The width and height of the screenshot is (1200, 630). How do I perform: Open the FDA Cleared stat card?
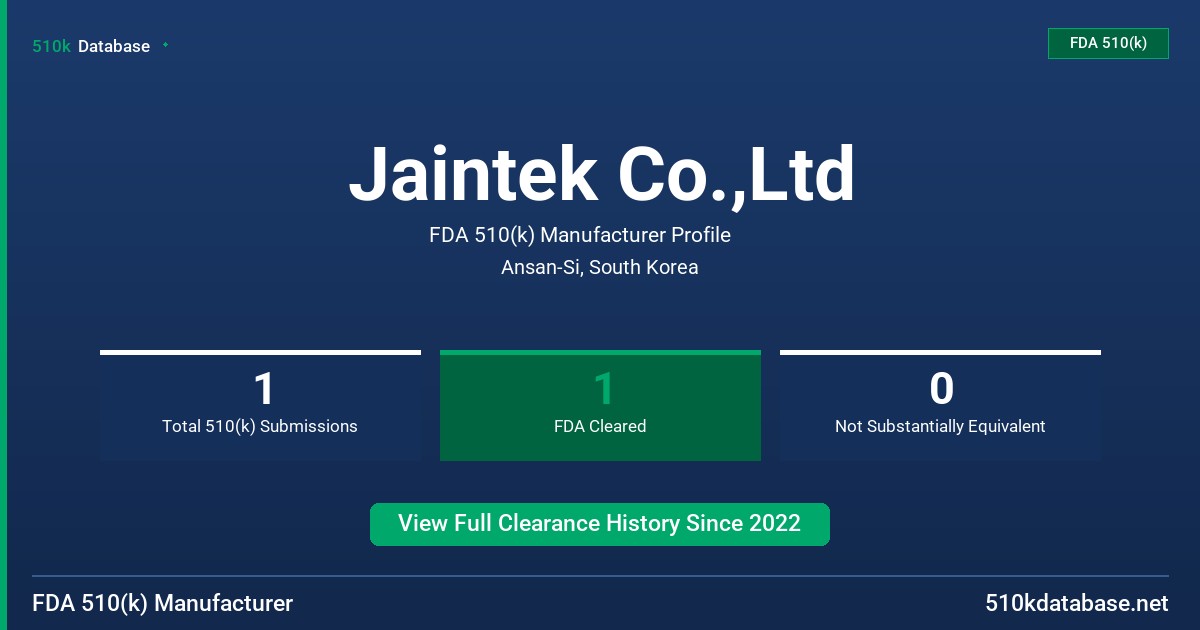click(x=600, y=405)
